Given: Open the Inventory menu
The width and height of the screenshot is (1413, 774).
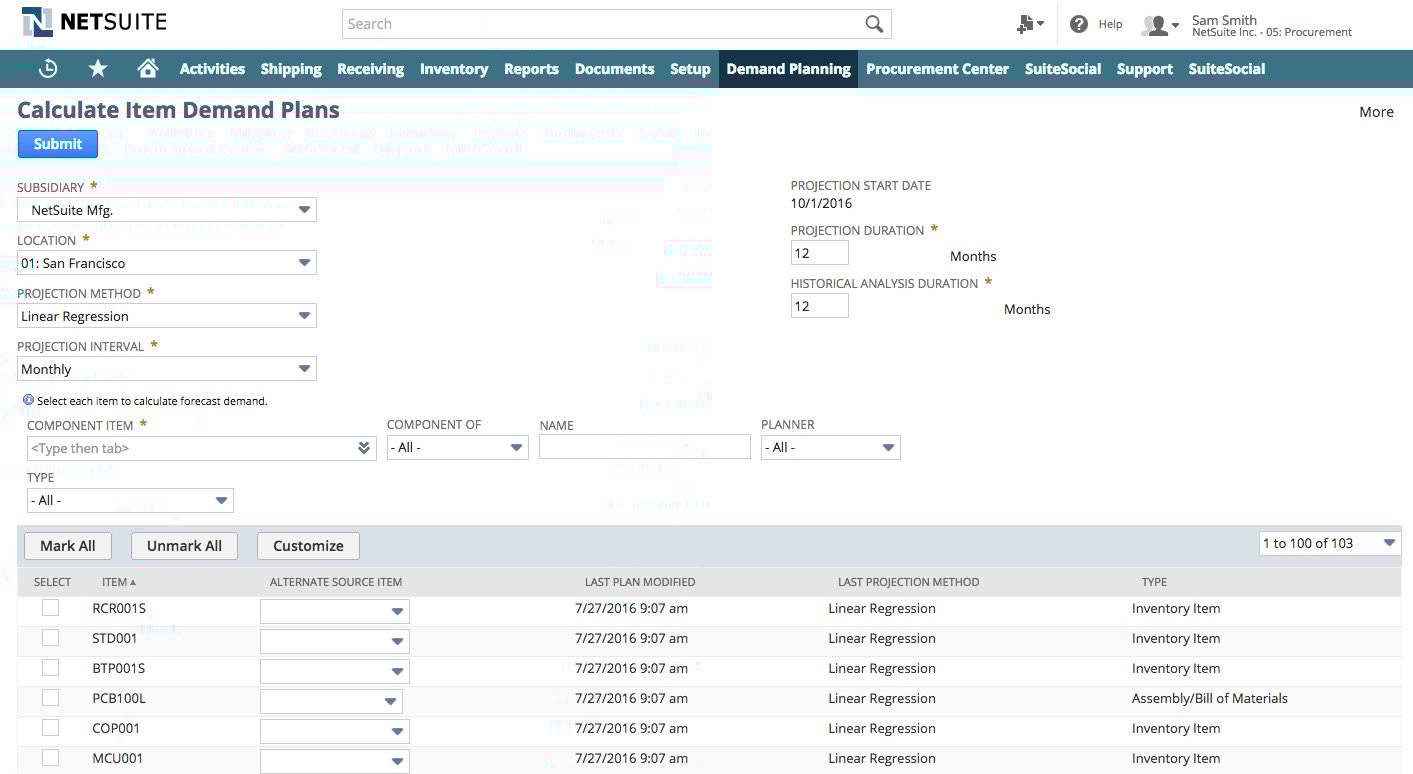Looking at the screenshot, I should pos(454,69).
